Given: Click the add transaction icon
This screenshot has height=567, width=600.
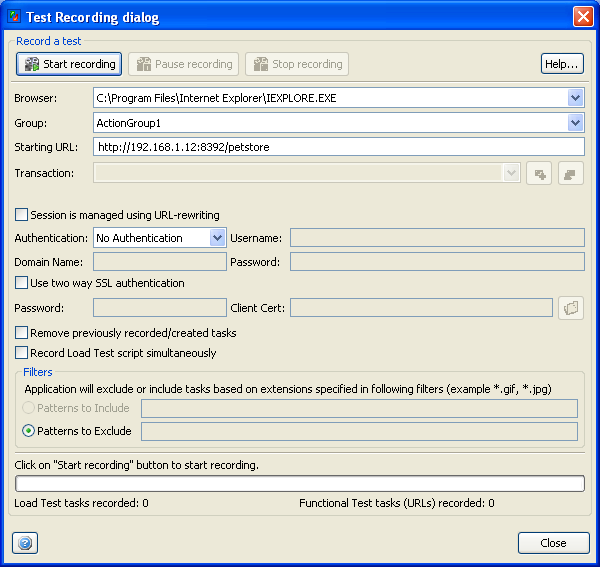Looking at the screenshot, I should pos(541,174).
